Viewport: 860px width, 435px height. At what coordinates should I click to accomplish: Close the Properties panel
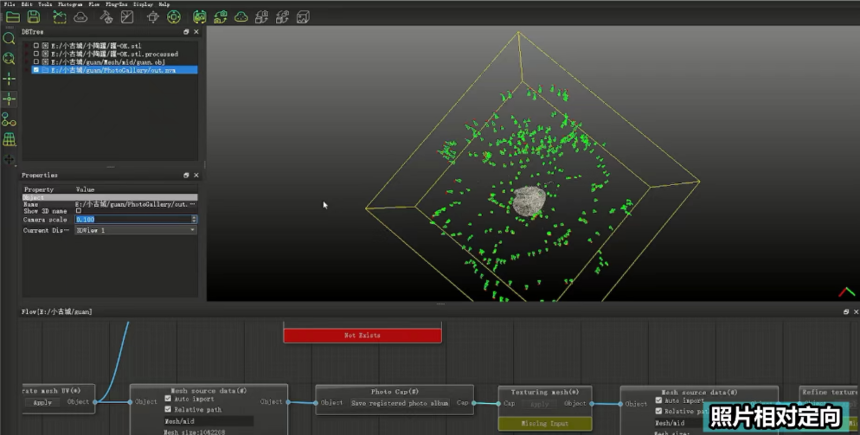tap(196, 175)
